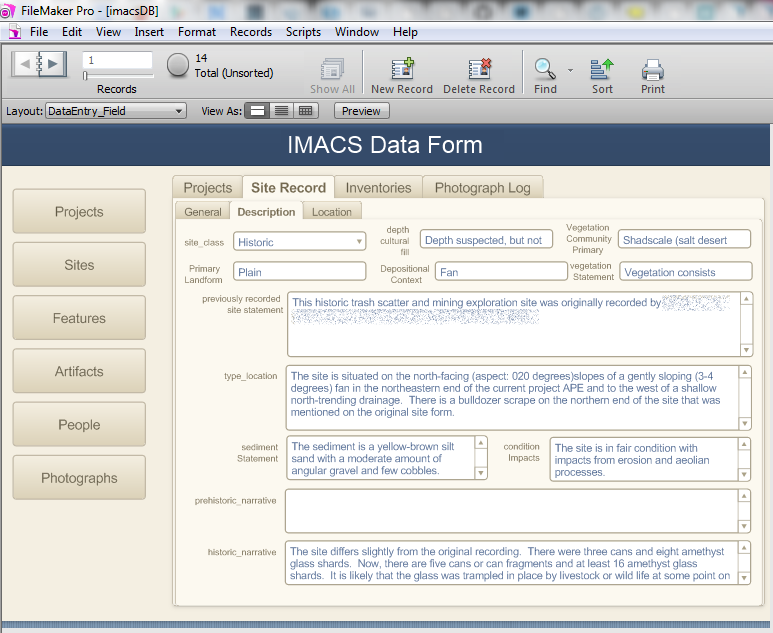Switch to the Photograph Log tab
The width and height of the screenshot is (773, 633).
(x=483, y=187)
